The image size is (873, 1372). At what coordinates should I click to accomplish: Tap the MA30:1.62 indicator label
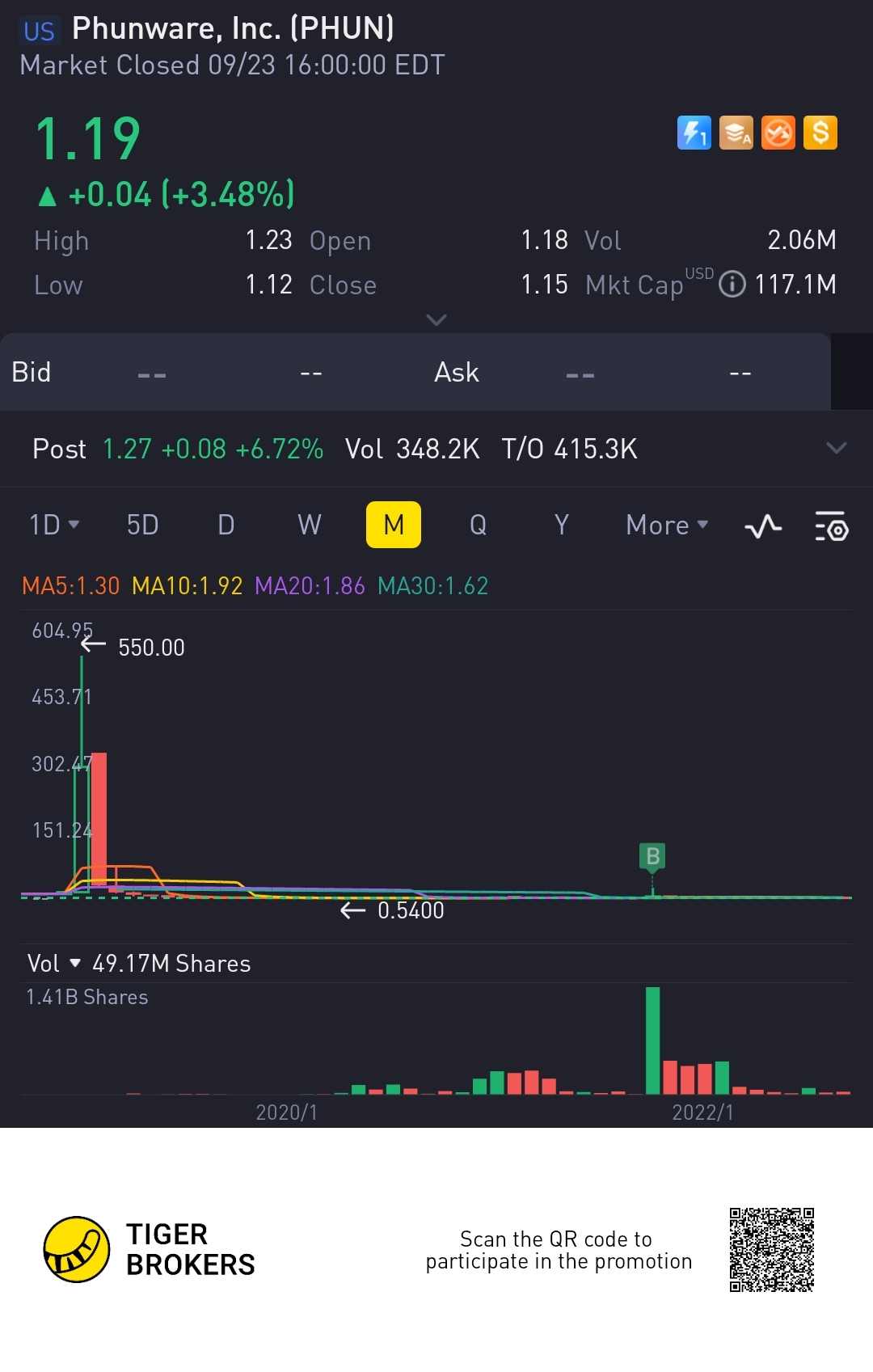pyautogui.click(x=433, y=585)
